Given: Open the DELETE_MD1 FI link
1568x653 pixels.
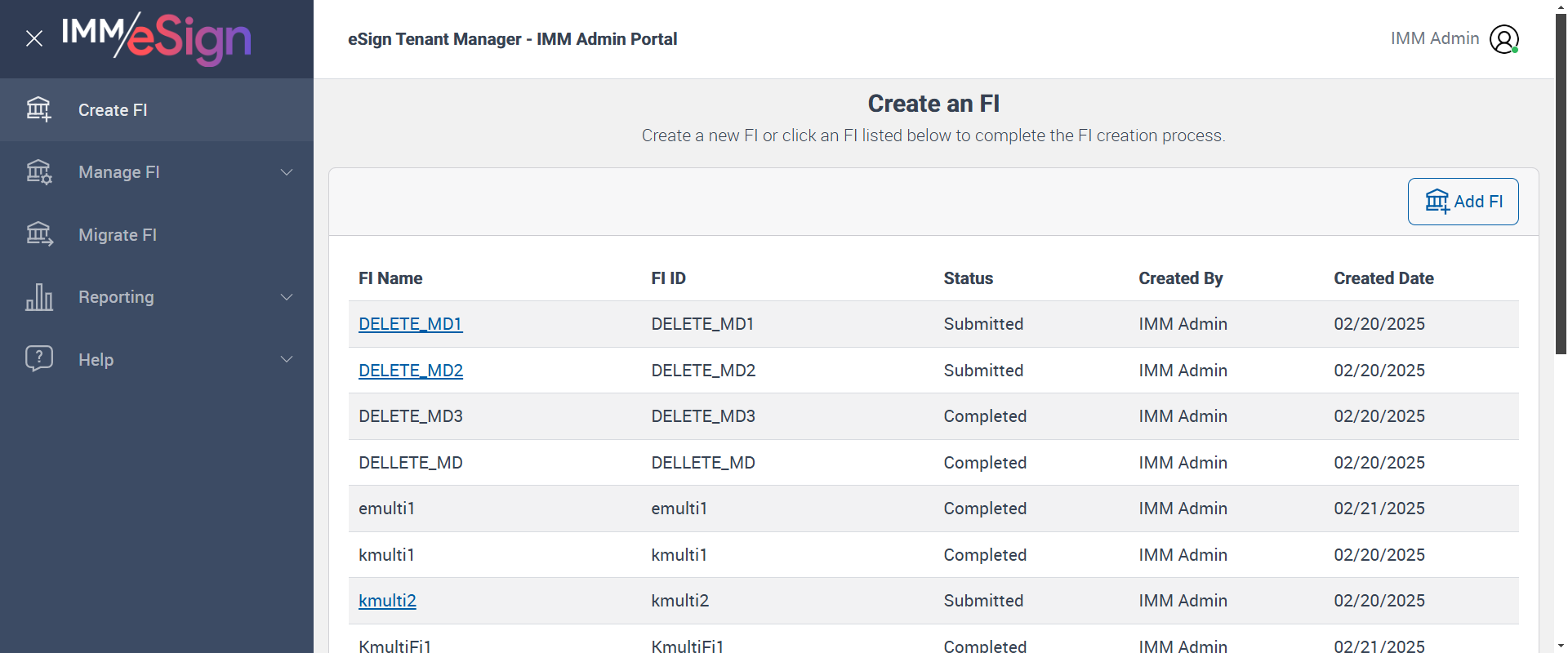Looking at the screenshot, I should tap(410, 324).
